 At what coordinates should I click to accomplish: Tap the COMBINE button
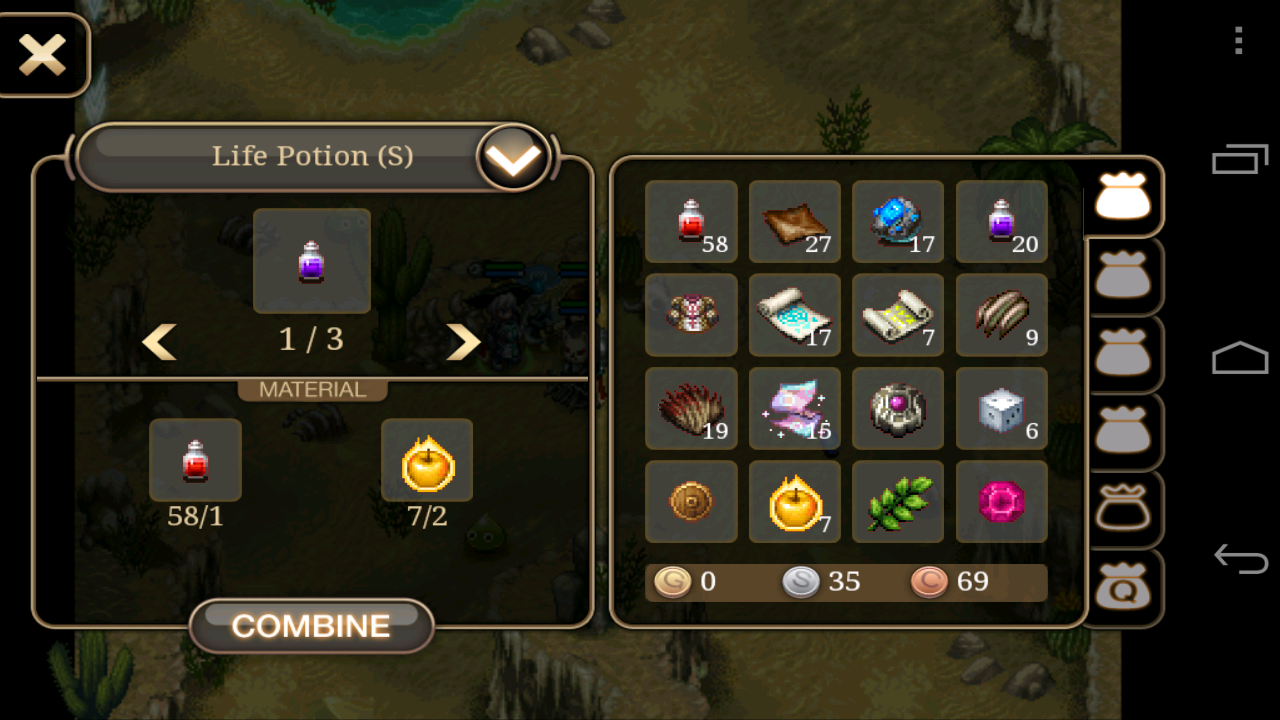(311, 626)
